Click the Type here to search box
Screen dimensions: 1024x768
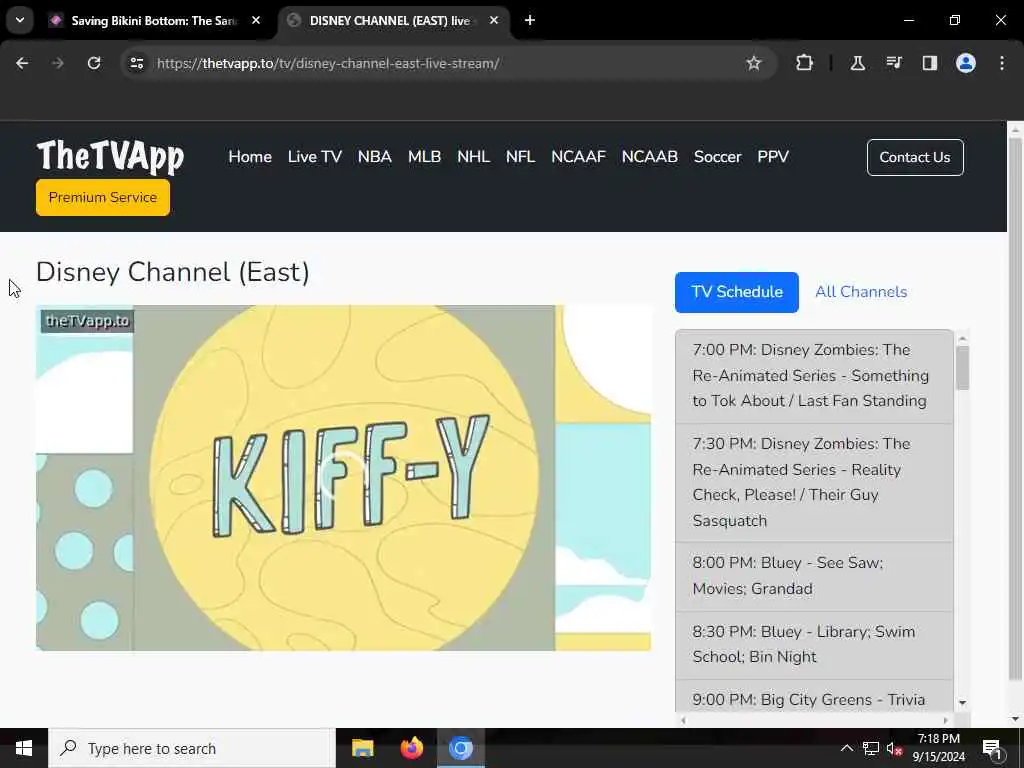[x=192, y=748]
